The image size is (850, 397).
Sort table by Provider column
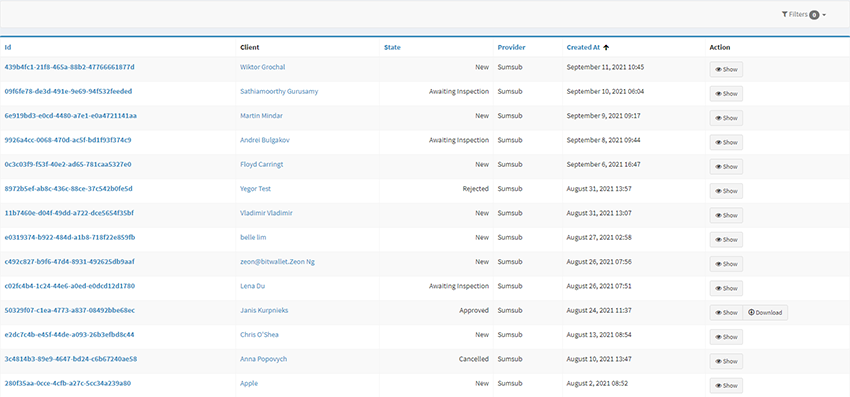tap(511, 47)
